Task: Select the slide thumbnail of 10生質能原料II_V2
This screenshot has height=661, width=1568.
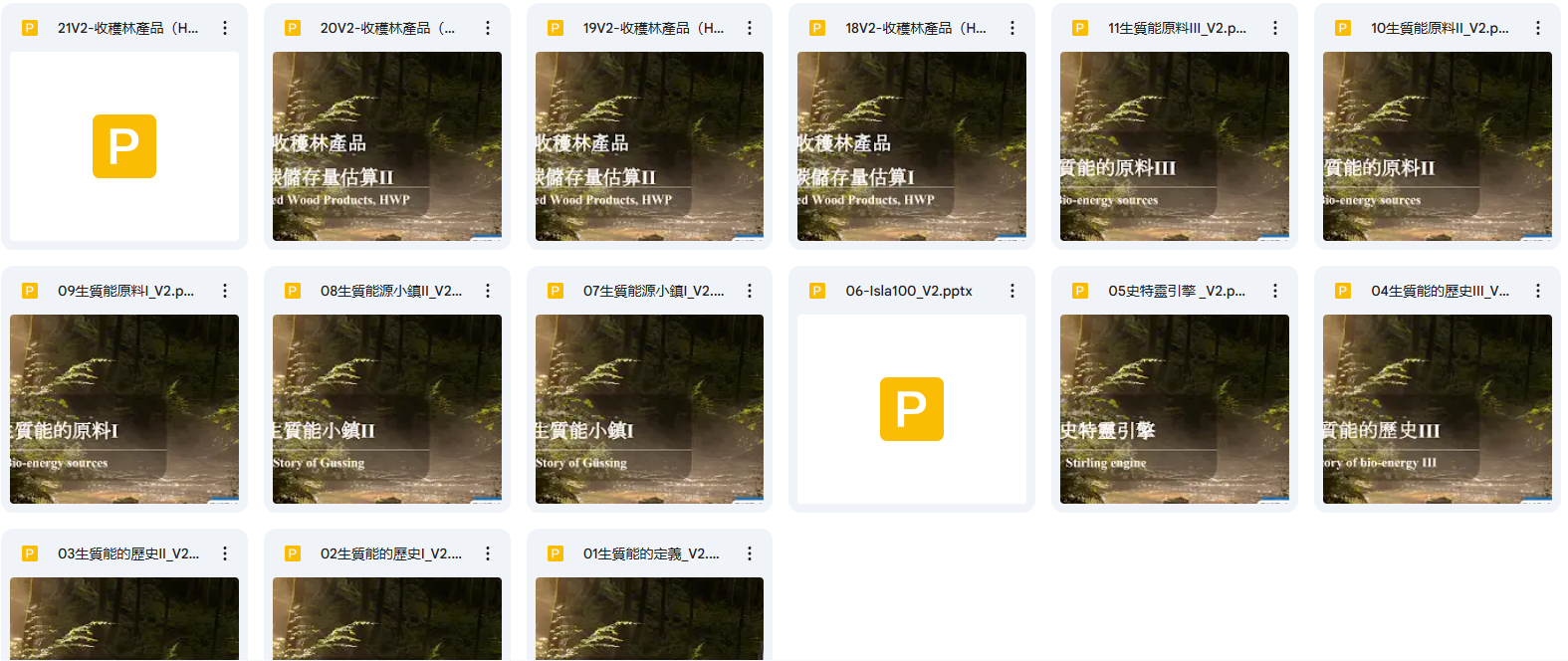Action: click(1438, 146)
